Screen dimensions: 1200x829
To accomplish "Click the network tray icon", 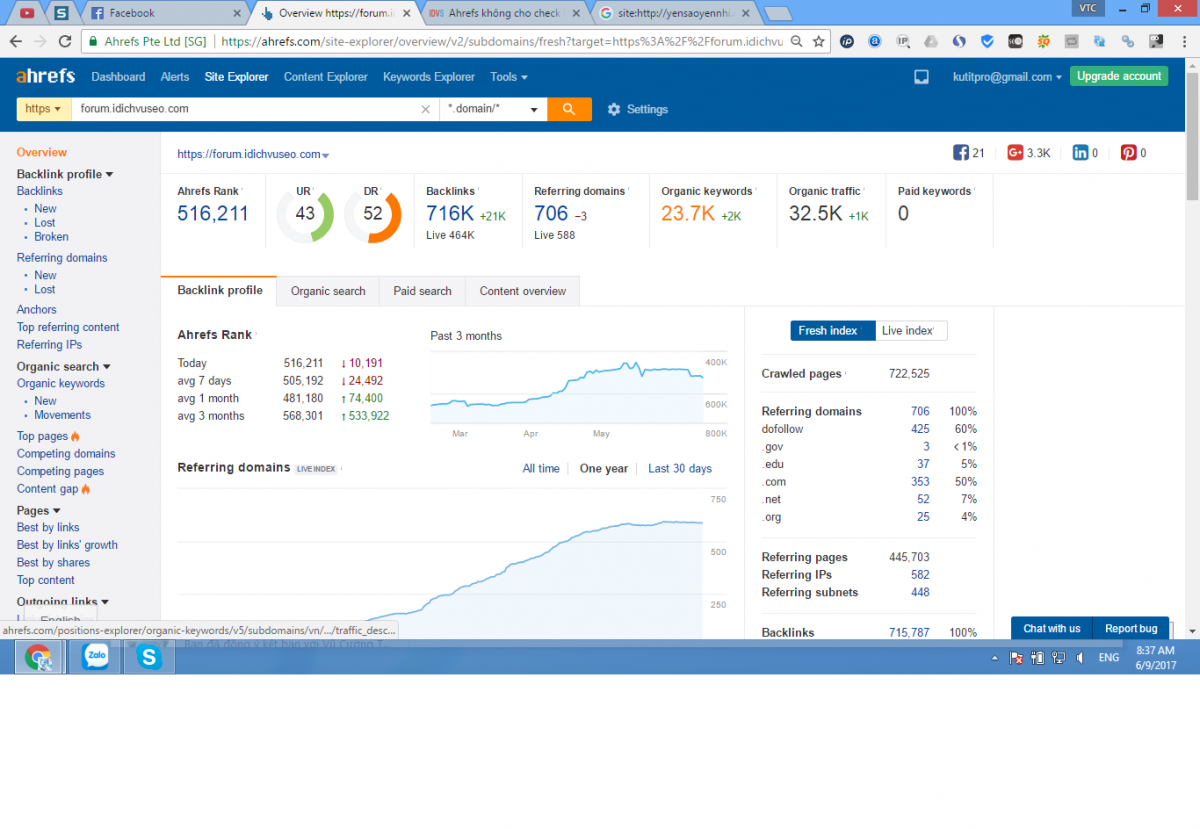I will pyautogui.click(x=1058, y=658).
